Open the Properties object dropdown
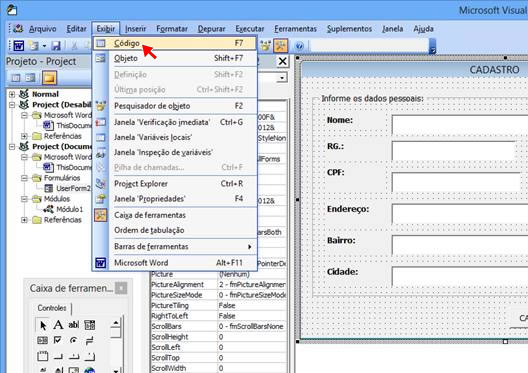 282,78
